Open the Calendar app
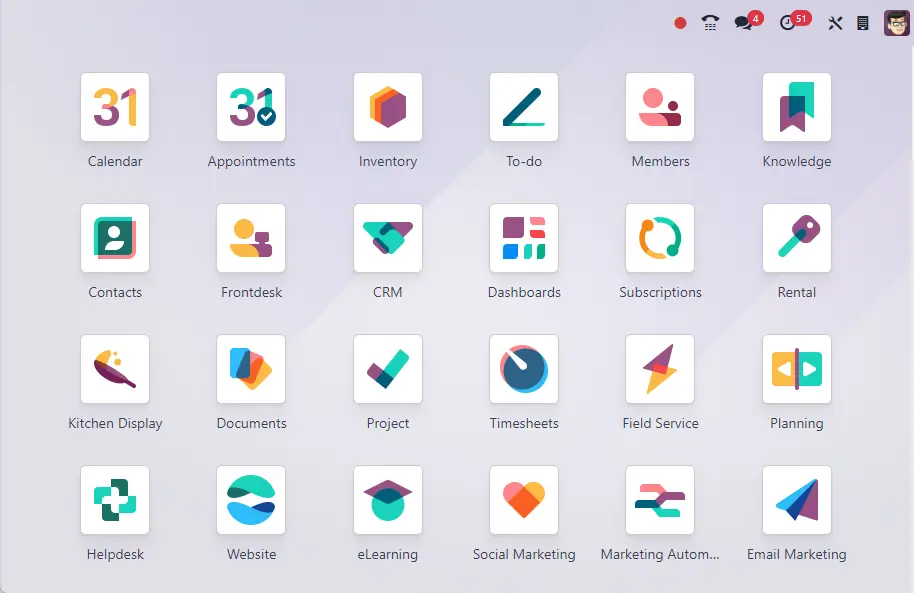Screen dimensions: 914x593 [115, 107]
